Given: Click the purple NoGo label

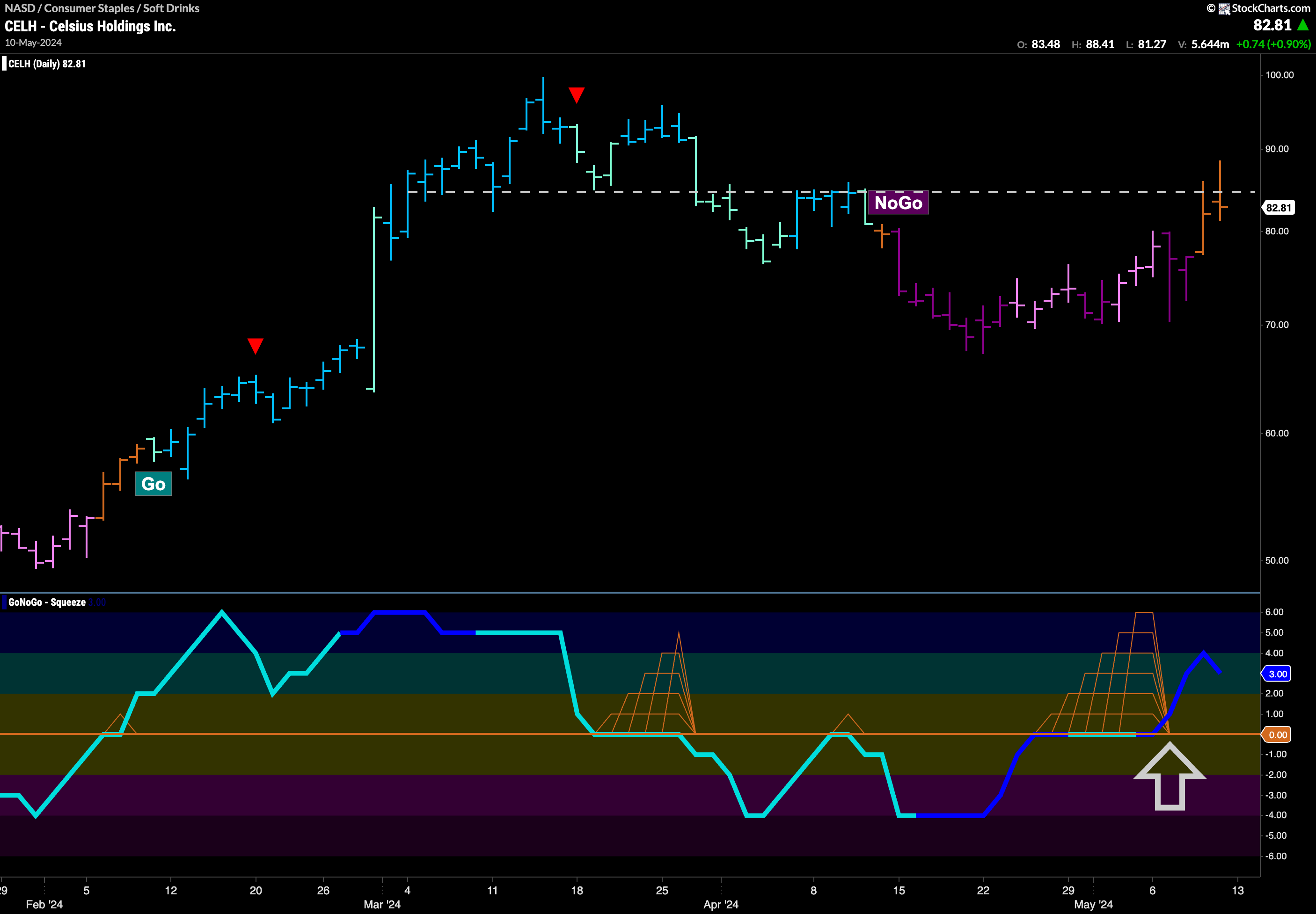Looking at the screenshot, I should (899, 203).
